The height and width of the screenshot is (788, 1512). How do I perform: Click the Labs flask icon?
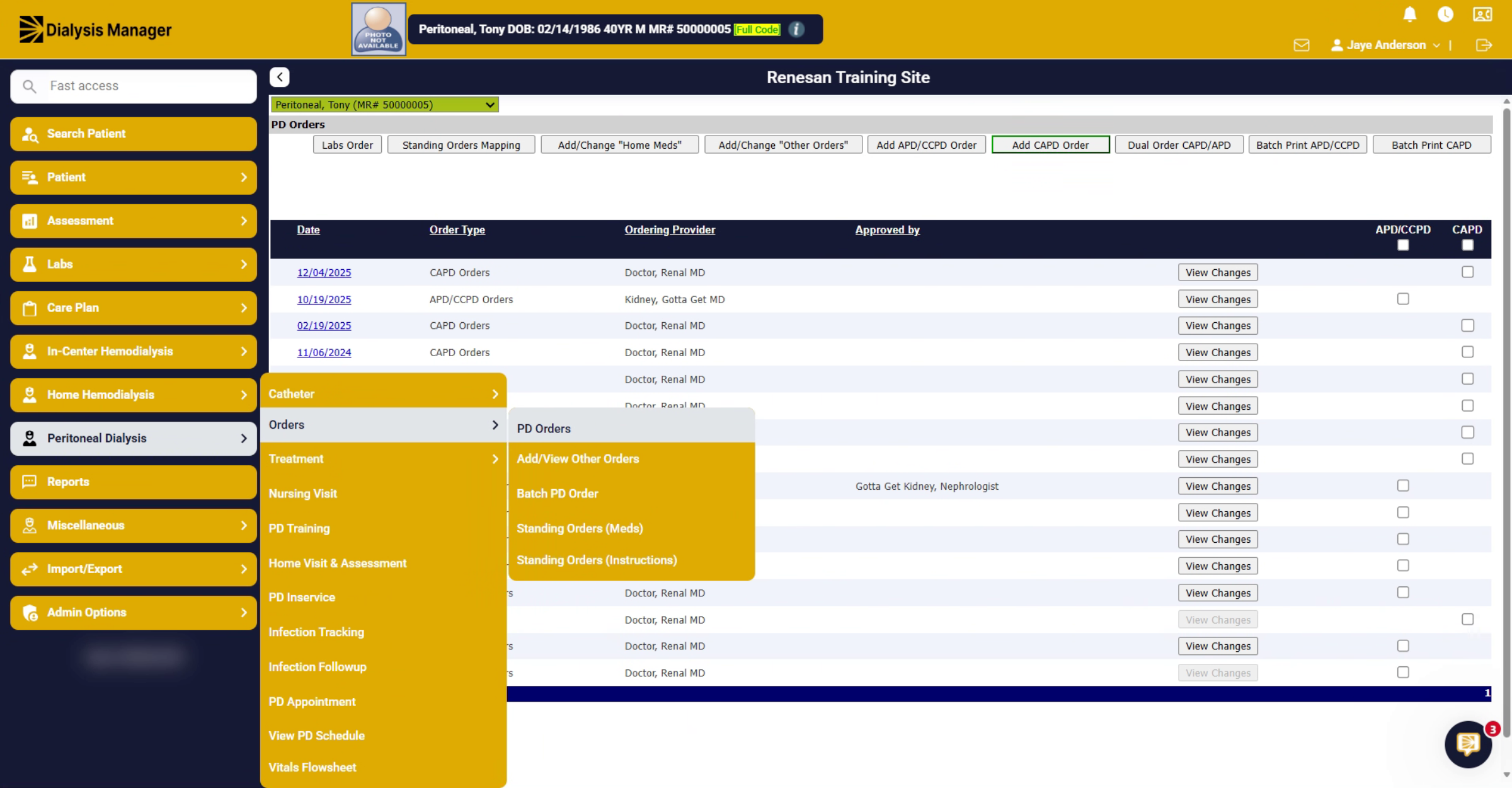30,264
